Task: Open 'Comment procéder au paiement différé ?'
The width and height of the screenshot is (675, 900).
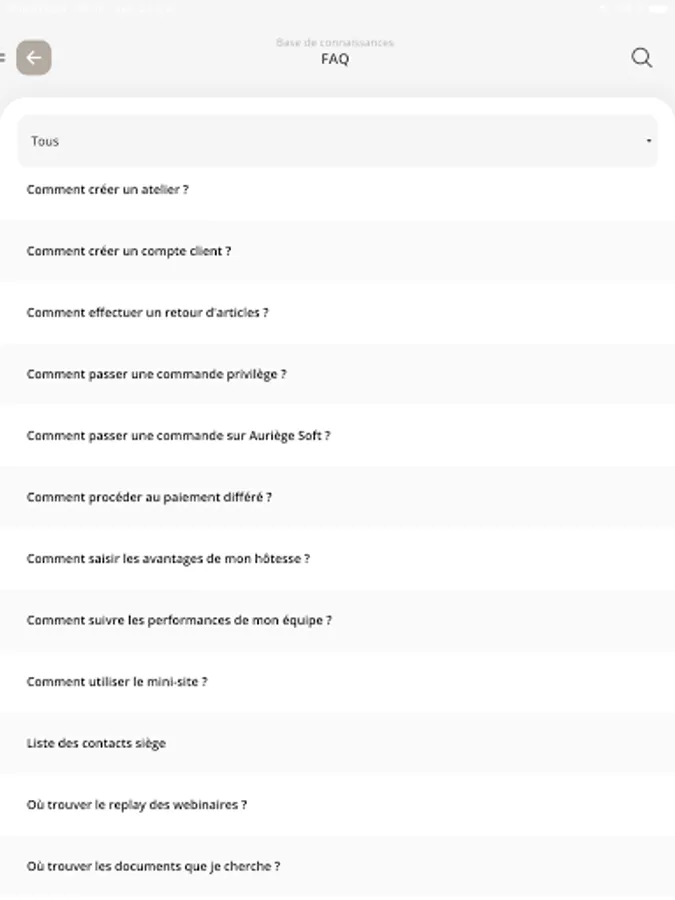Action: (x=149, y=497)
